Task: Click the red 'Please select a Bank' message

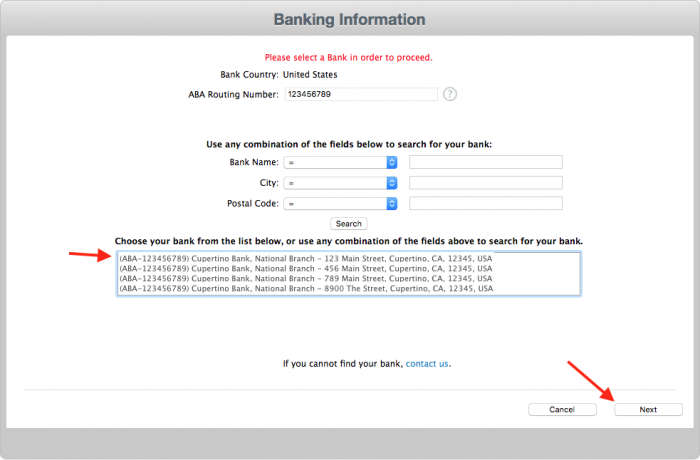Action: click(x=348, y=57)
